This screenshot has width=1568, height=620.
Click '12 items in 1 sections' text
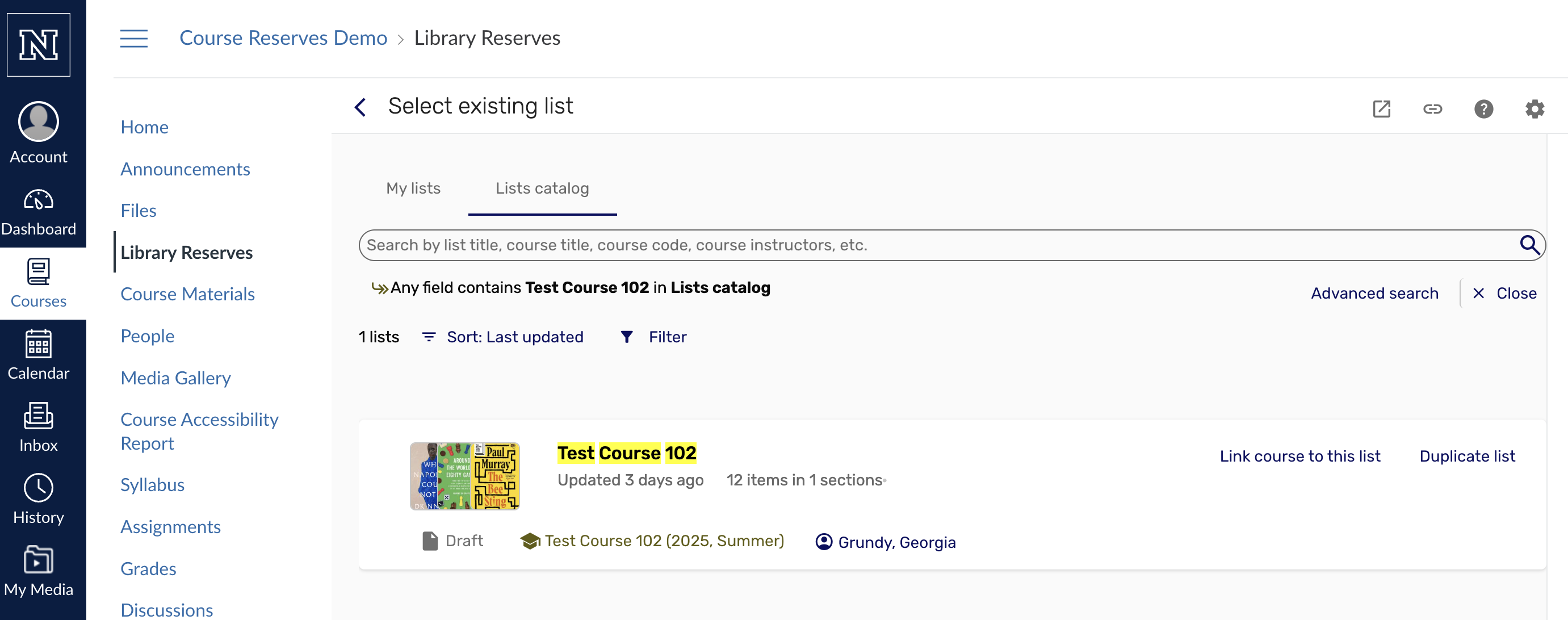[804, 480]
